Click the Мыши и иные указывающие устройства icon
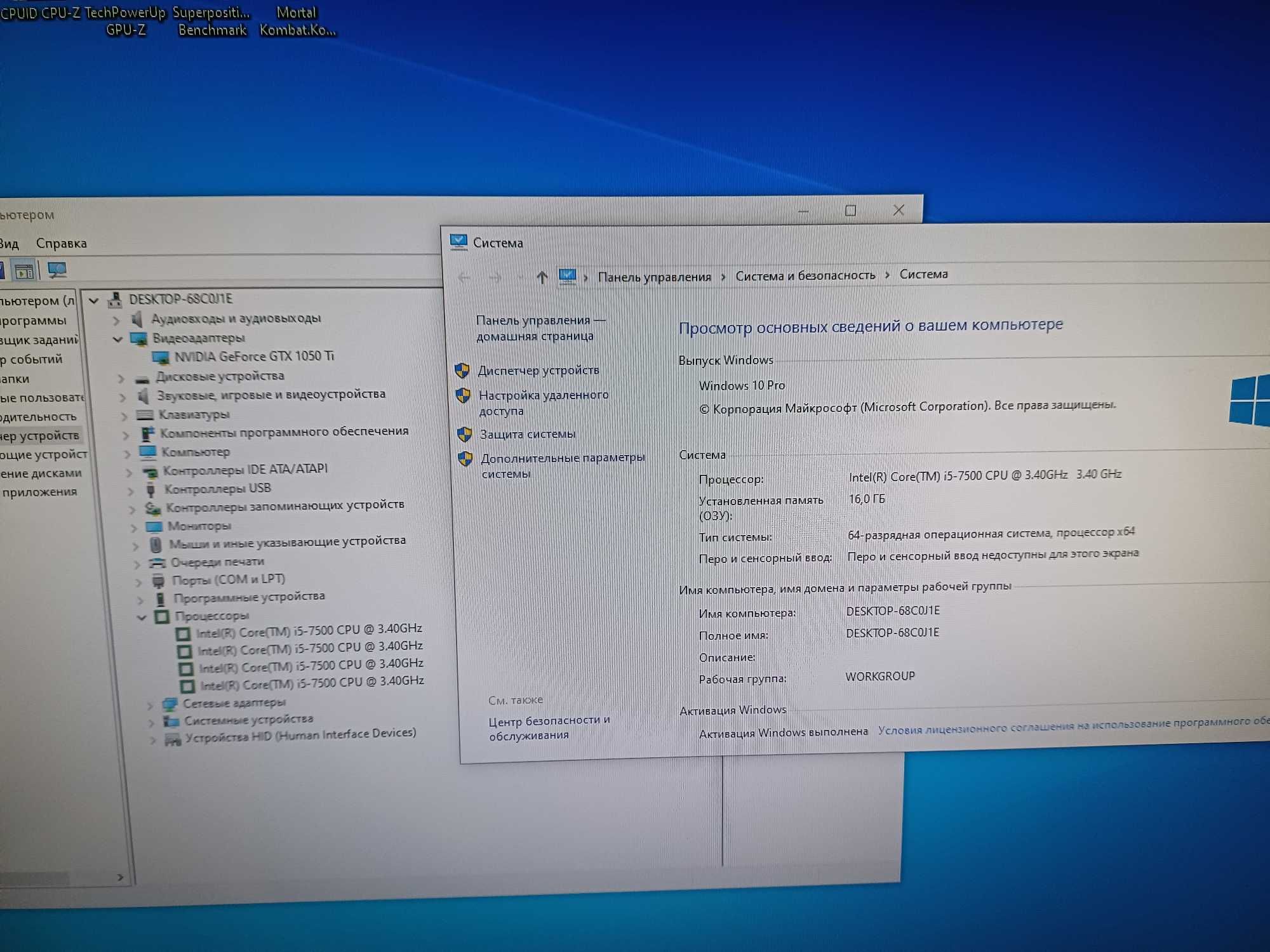The height and width of the screenshot is (952, 1270). 156,545
